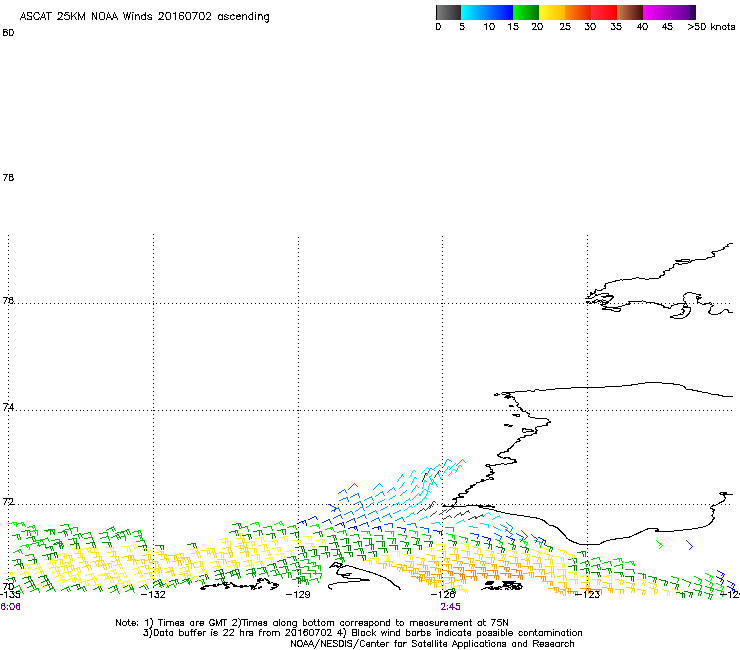Click the -123 longitude axis label

pos(588,594)
